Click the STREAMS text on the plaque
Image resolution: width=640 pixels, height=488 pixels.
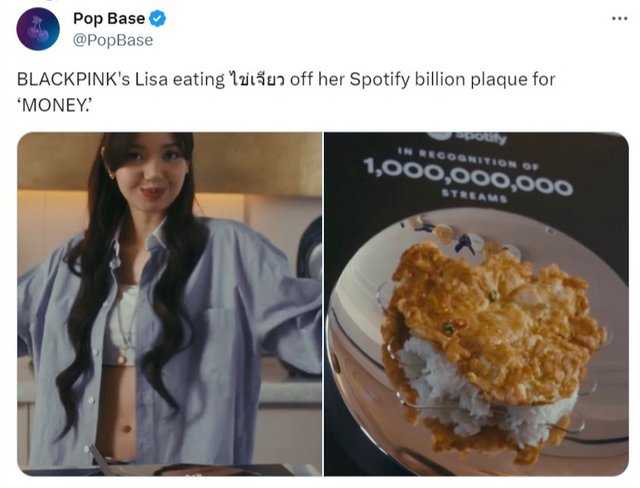coord(474,195)
